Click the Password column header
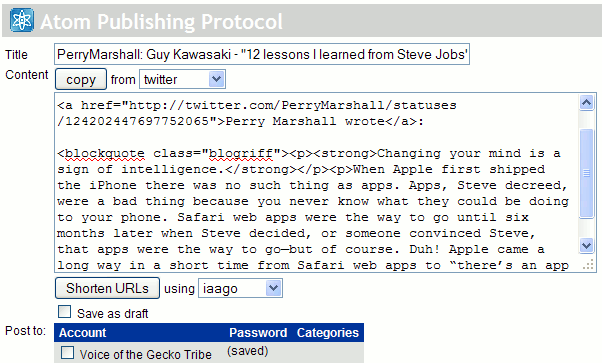Viewport: 602px width, 363px height. point(258,333)
